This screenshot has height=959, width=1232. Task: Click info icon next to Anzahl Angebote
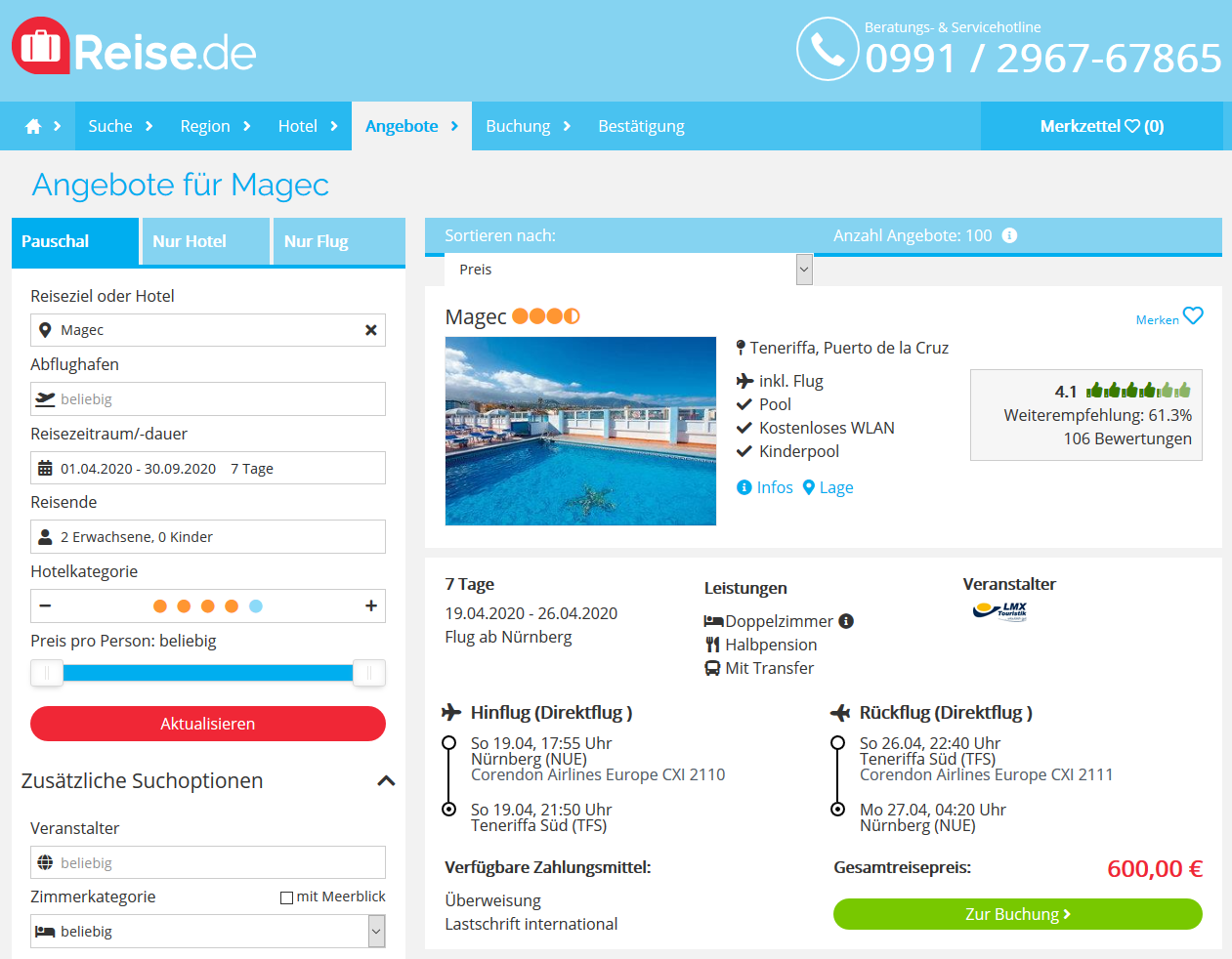pyautogui.click(x=1010, y=235)
